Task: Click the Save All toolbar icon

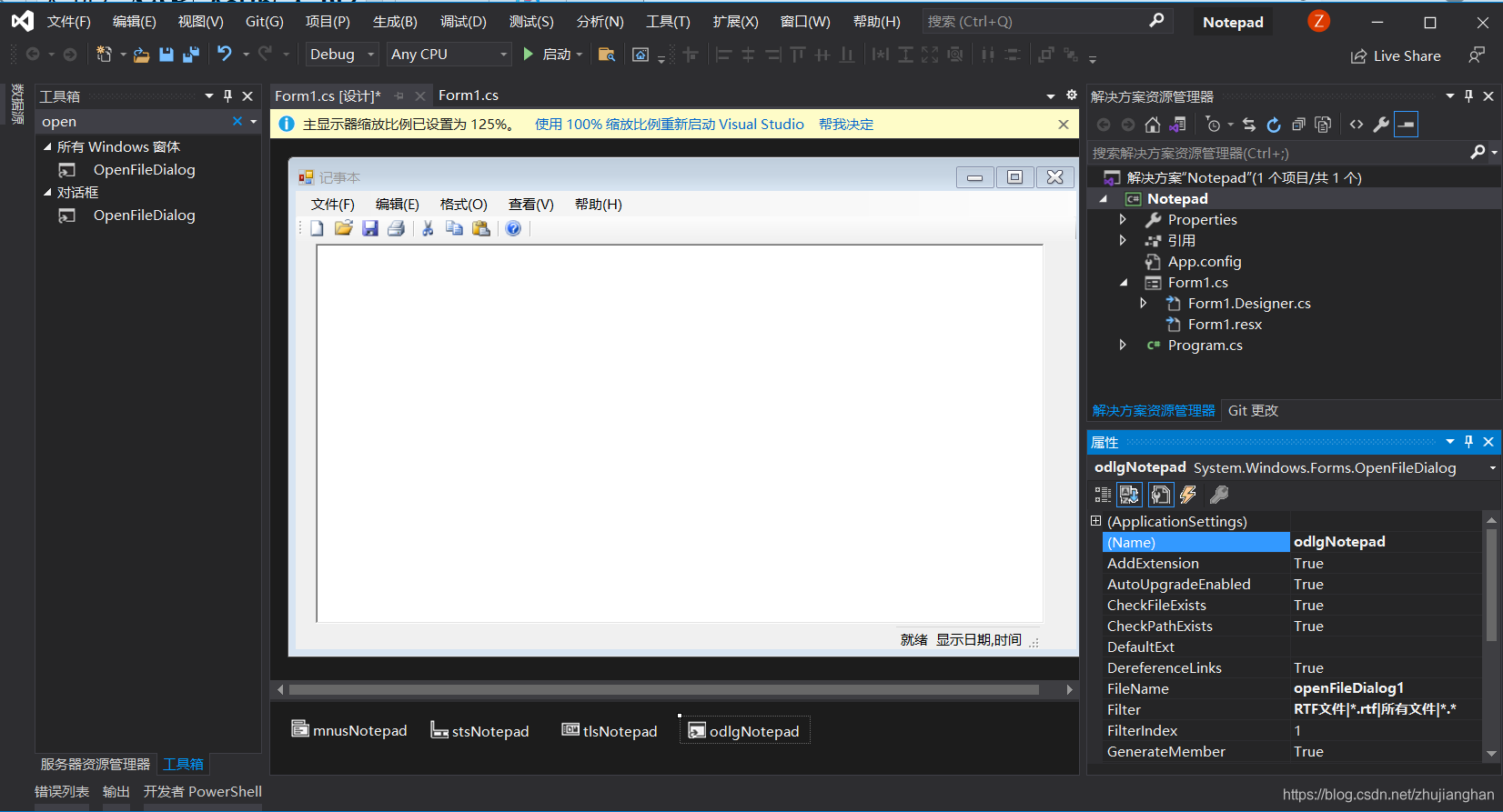Action: 190,55
